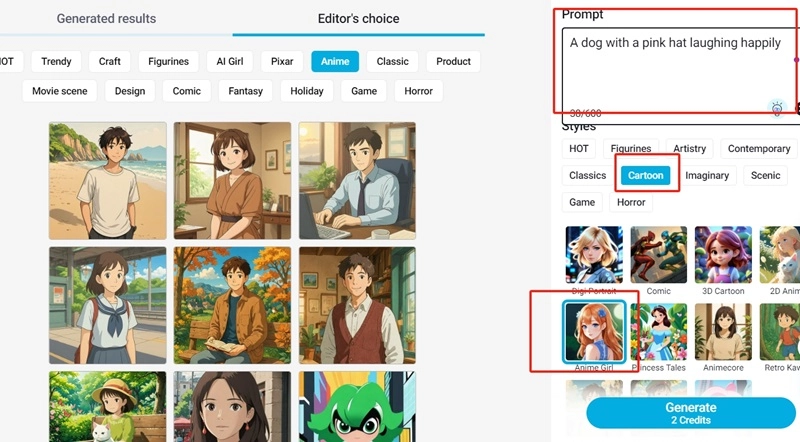This screenshot has height=442, width=800.
Task: Click the lightbulb prompt inspiration icon
Action: [x=776, y=108]
